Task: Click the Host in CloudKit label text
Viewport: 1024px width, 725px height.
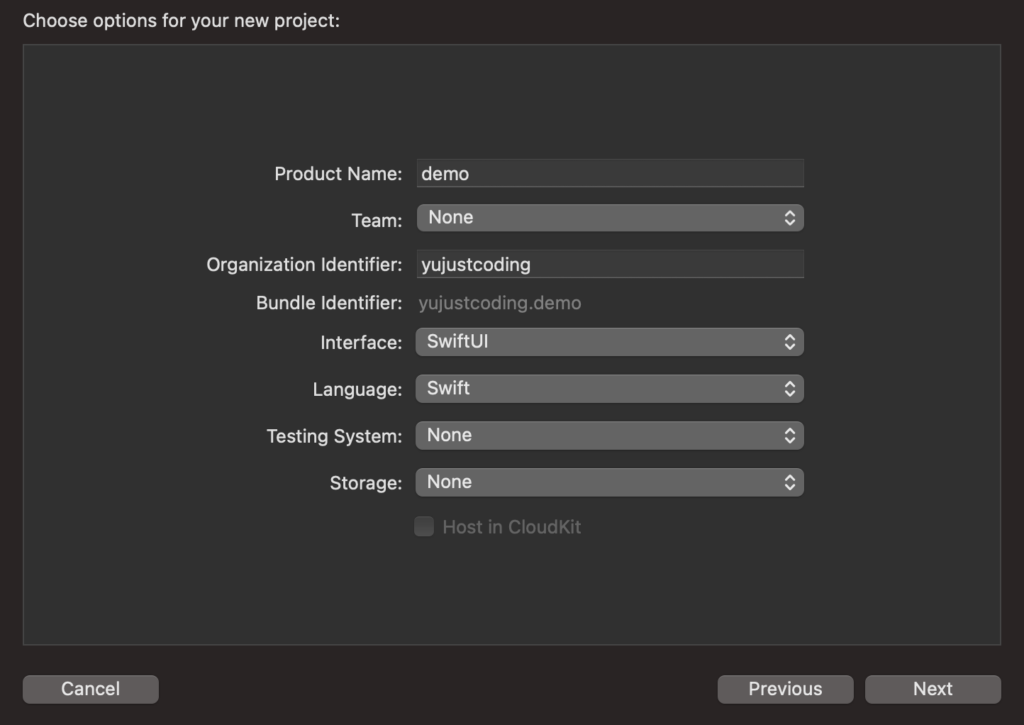Action: (x=511, y=527)
